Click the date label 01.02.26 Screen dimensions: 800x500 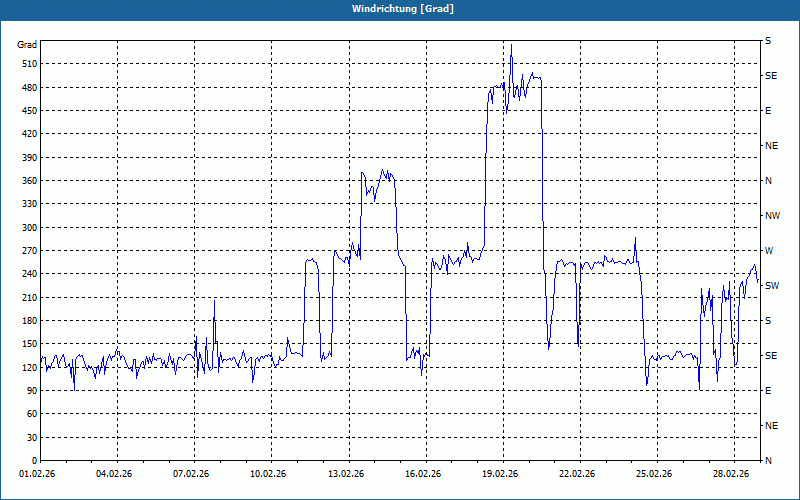tap(37, 474)
